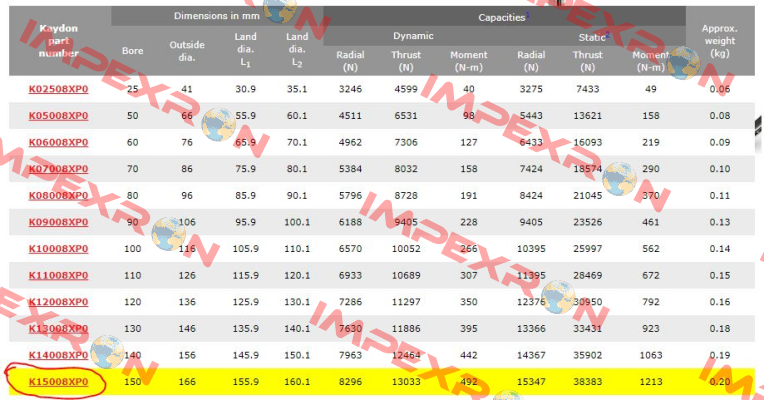The height and width of the screenshot is (400, 764).
Task: Click dynamic thrust value 13033
Action: [x=406, y=381]
